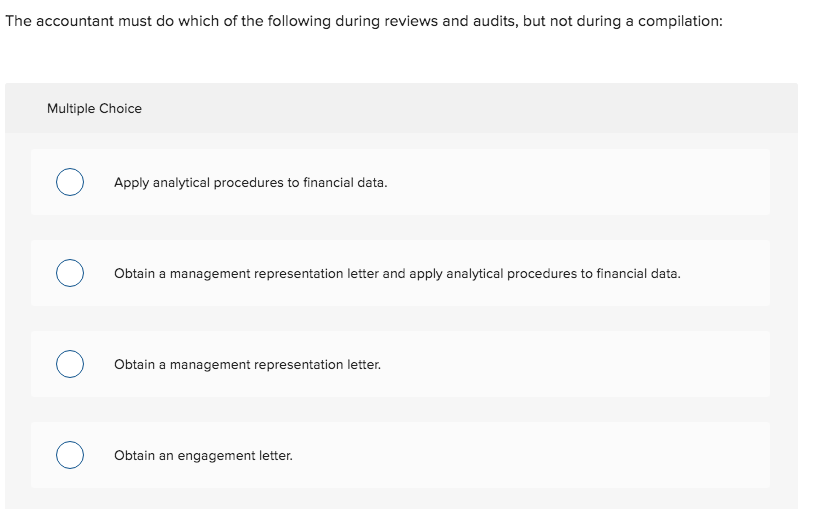The width and height of the screenshot is (821, 509).
Task: Click the question sentence about reviews and audits
Action: [x=364, y=21]
